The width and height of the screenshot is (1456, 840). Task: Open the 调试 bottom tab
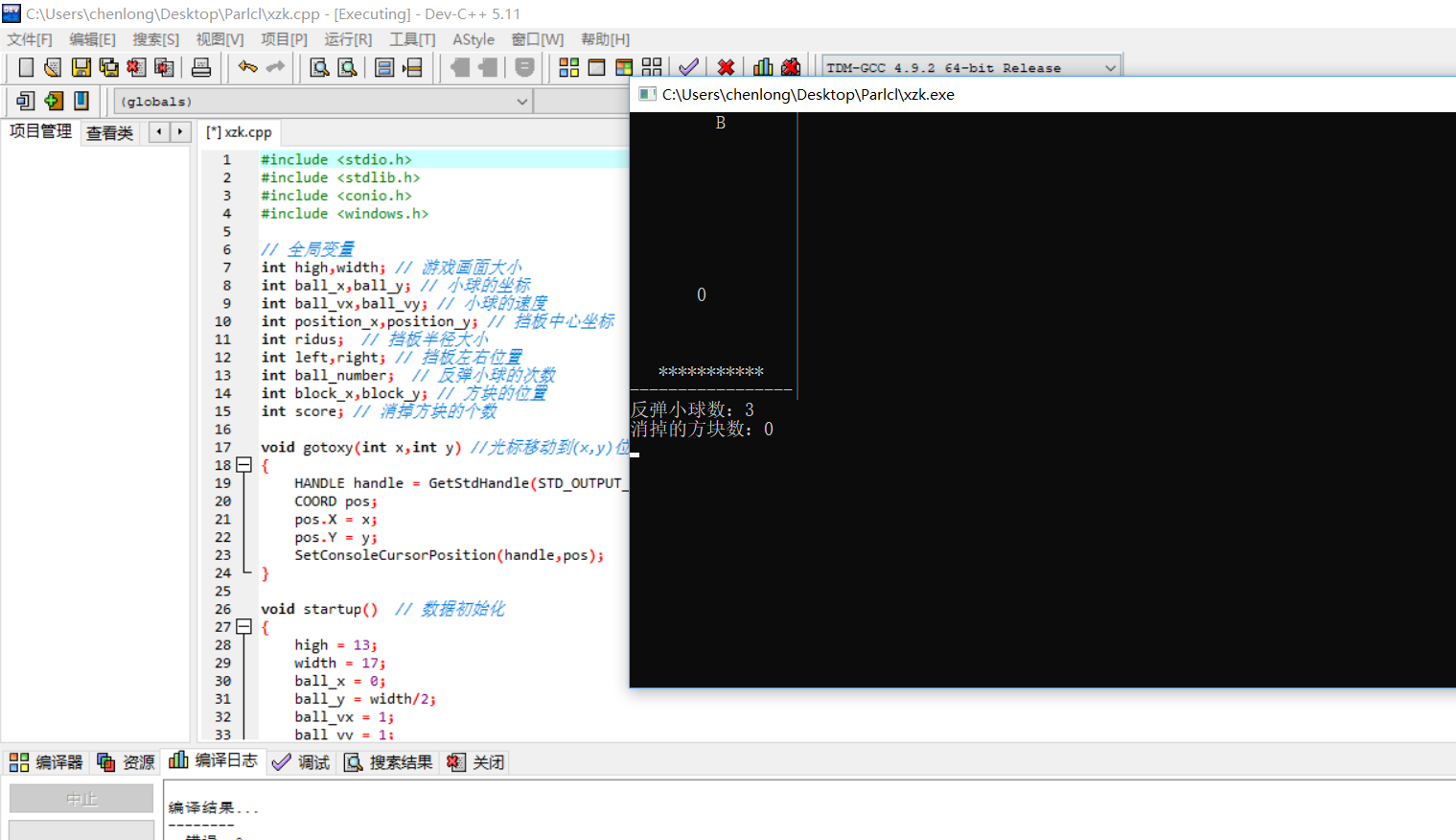tap(301, 762)
